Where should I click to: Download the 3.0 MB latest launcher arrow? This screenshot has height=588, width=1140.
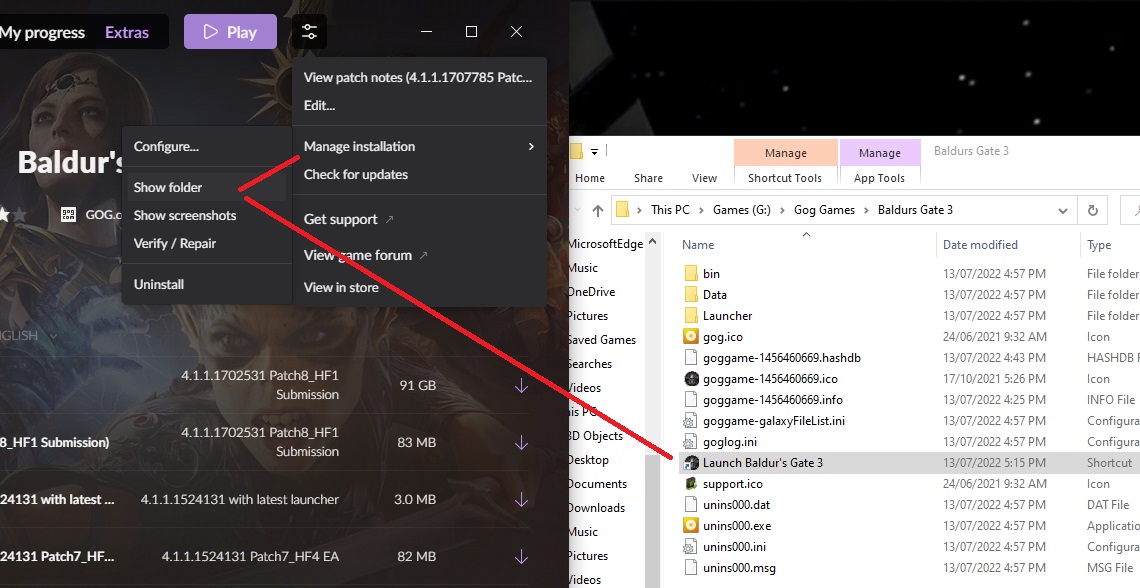tap(521, 499)
